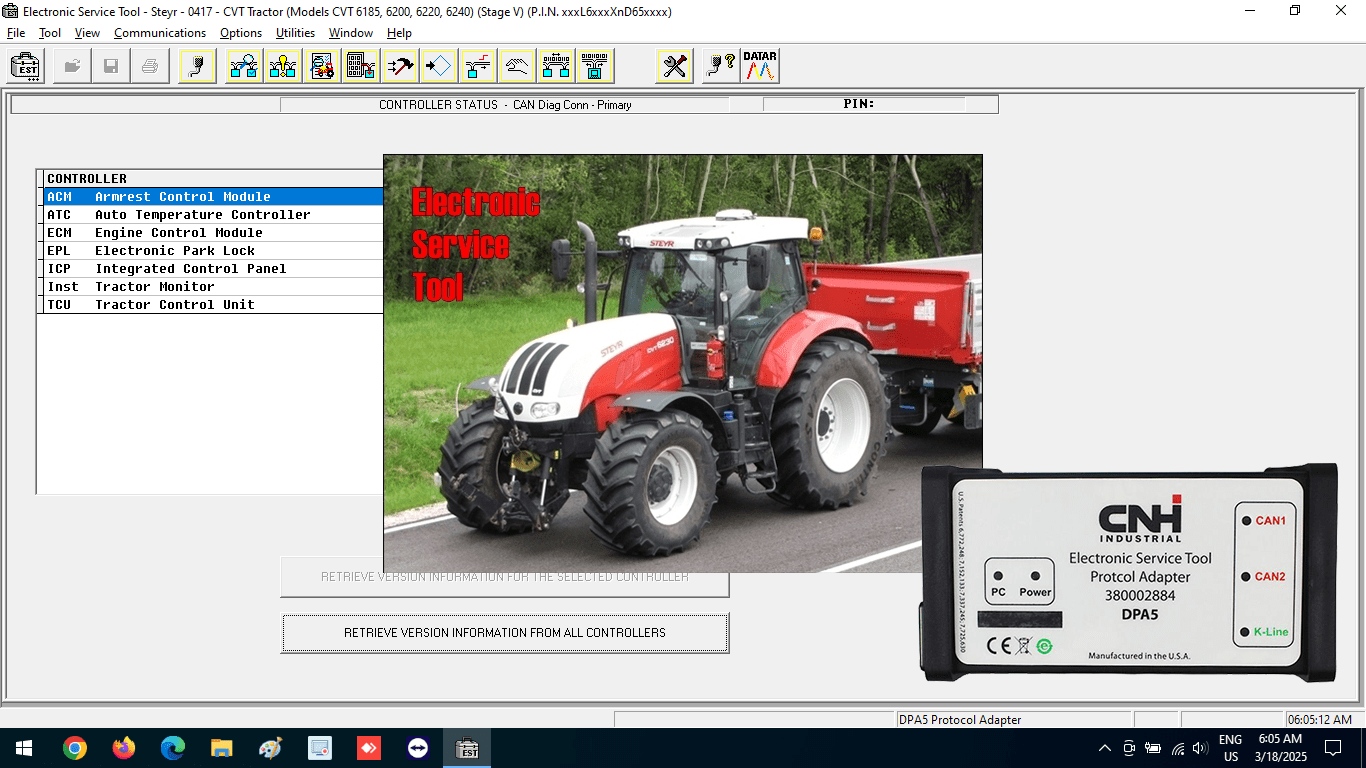This screenshot has width=1366, height=768.
Task: Click the Save floppy disk toolbar icon
Action: click(110, 67)
